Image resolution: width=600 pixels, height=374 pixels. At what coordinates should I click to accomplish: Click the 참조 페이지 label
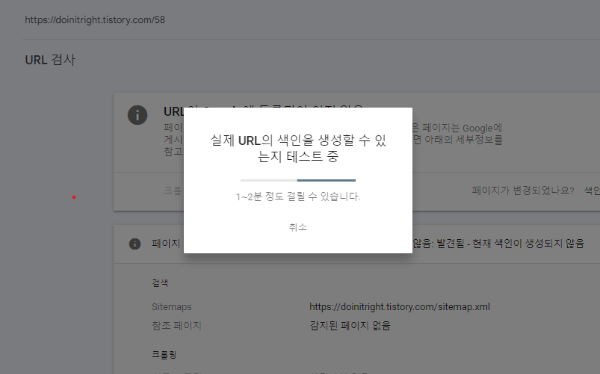coord(176,325)
